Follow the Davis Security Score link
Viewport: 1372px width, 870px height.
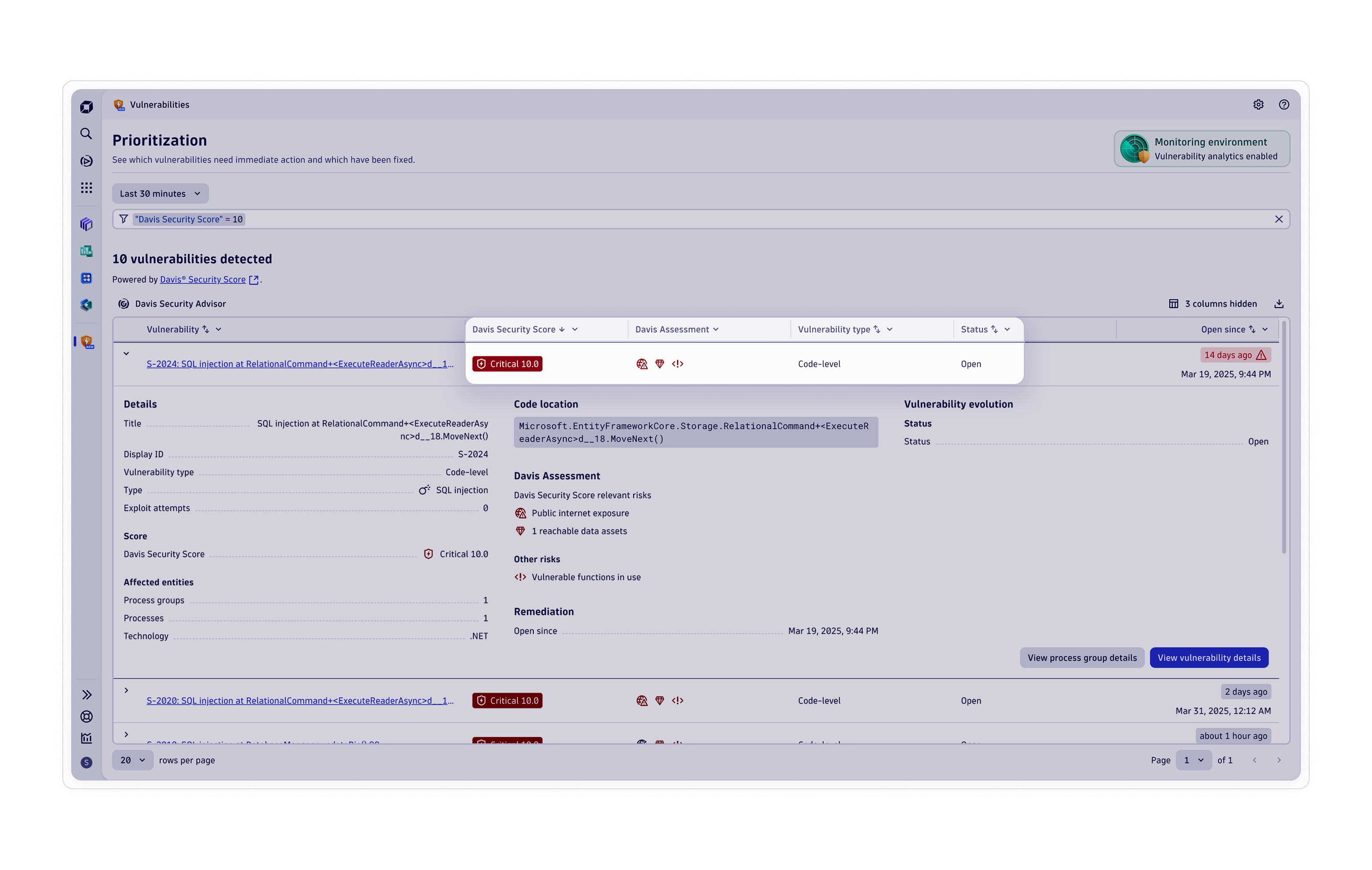(x=203, y=280)
